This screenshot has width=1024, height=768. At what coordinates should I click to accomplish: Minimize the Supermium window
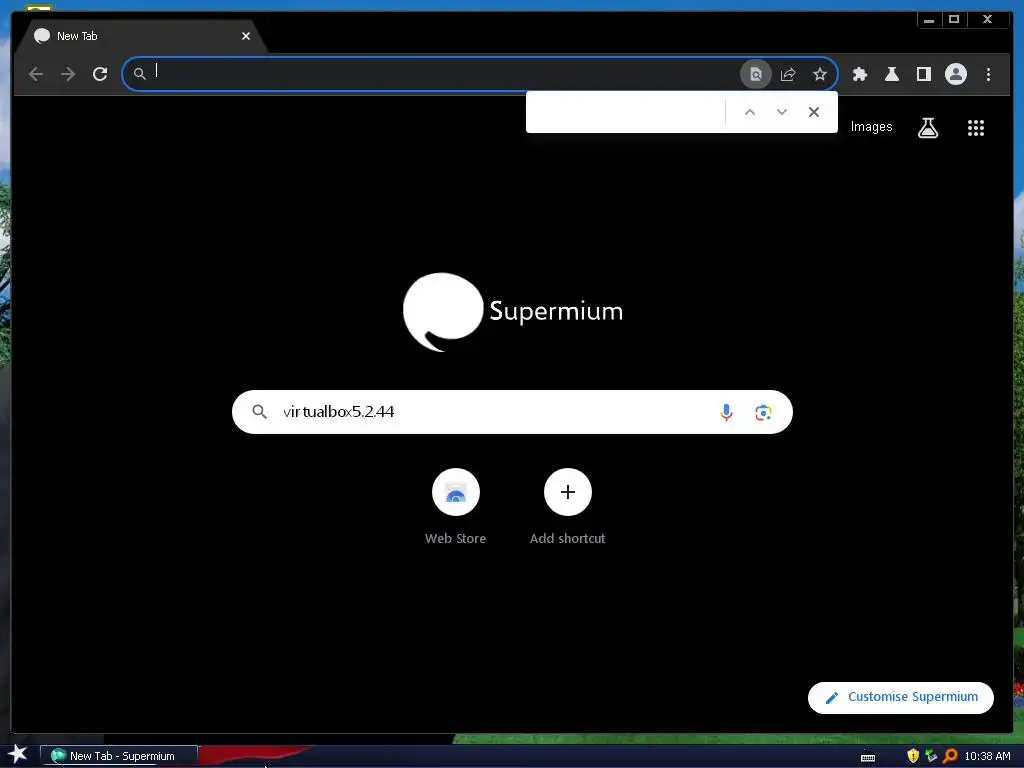[x=929, y=20]
